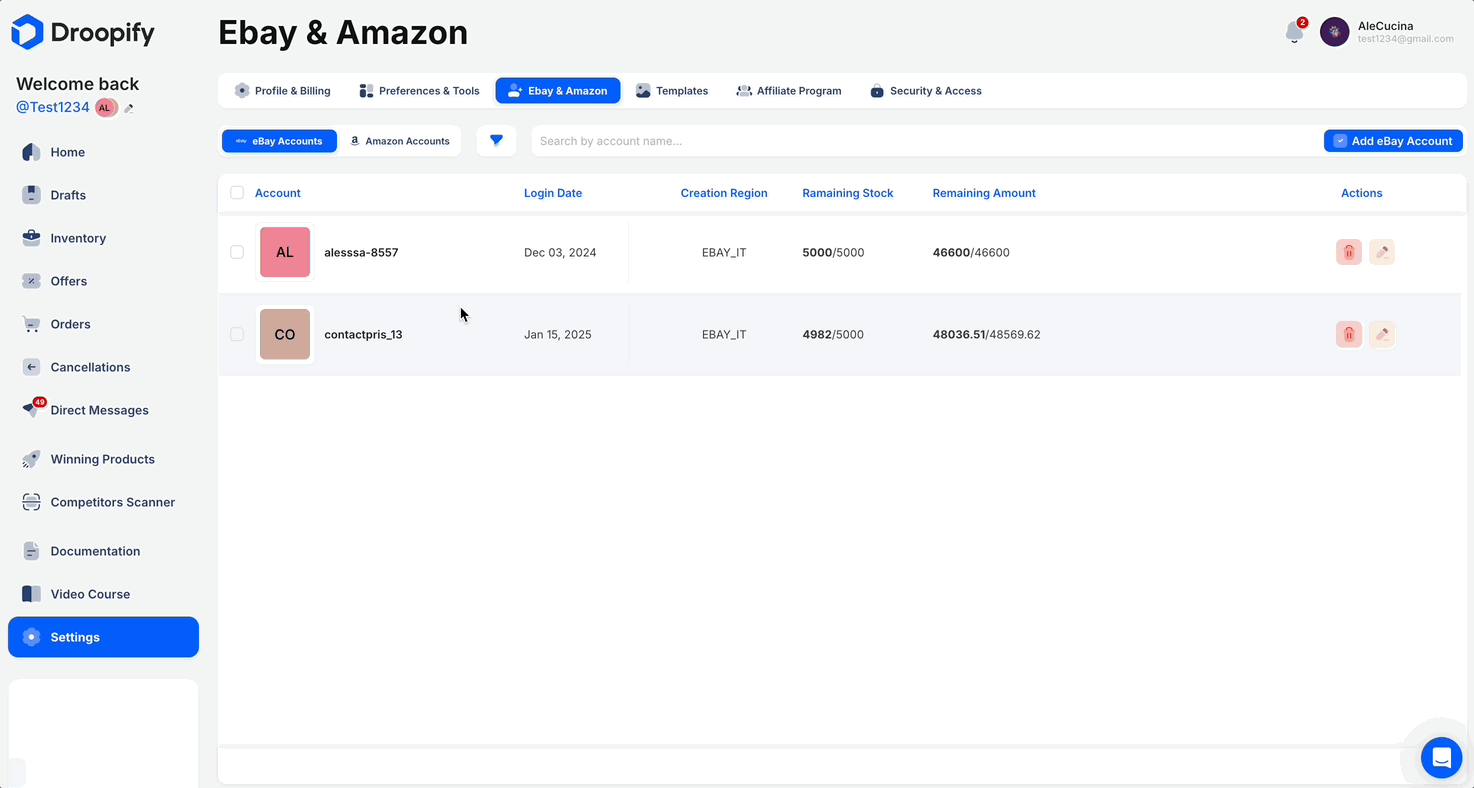This screenshot has height=788, width=1474.
Task: Edit the contactpris_13 account
Action: point(1382,334)
